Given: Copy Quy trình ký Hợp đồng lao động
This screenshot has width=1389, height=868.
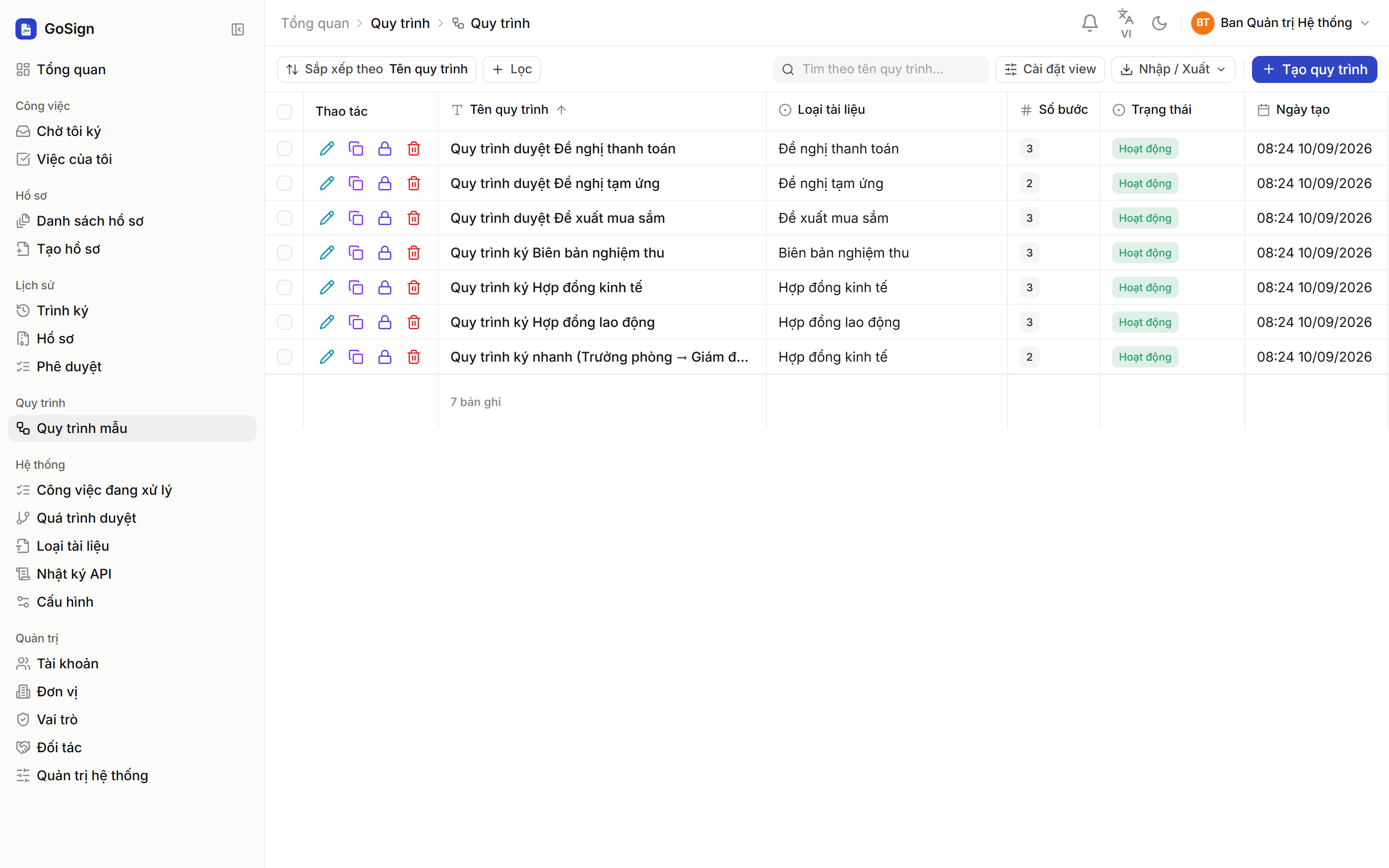Looking at the screenshot, I should pos(356,323).
